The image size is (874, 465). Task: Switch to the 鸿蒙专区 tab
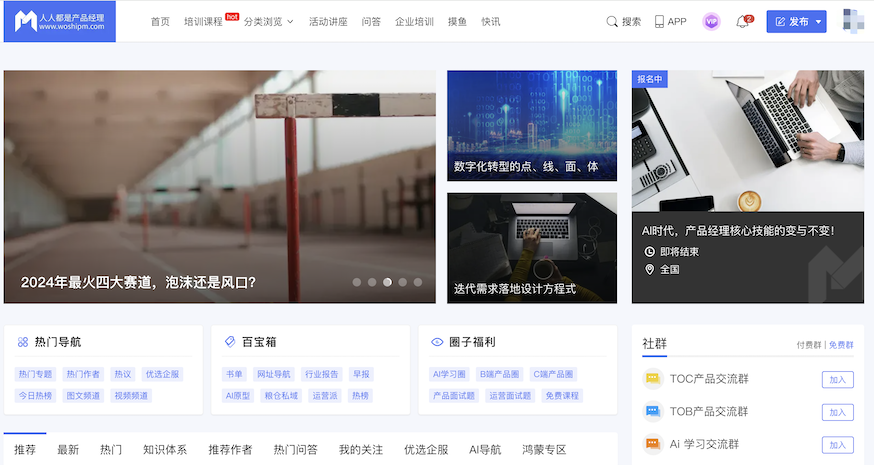pos(541,450)
